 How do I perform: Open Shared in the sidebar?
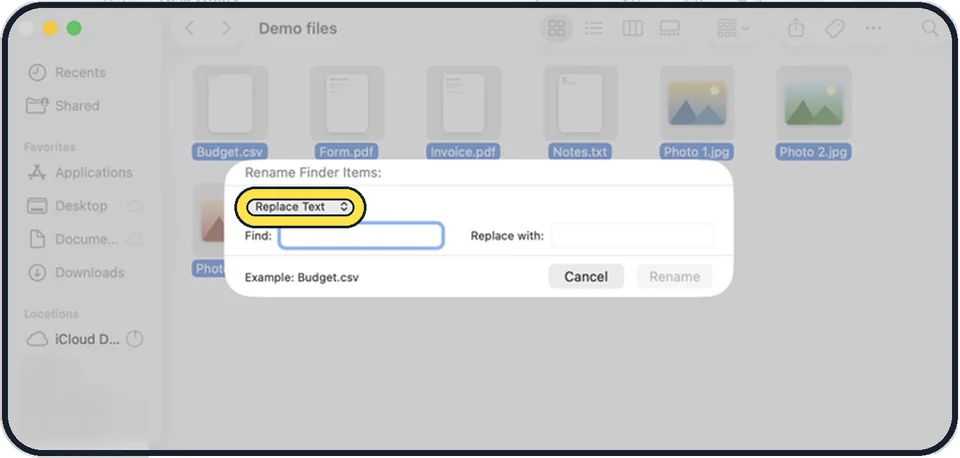point(64,105)
